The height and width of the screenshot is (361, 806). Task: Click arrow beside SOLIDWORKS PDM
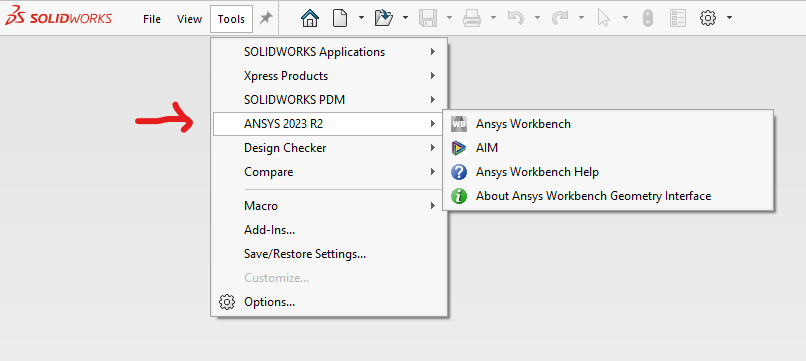(x=433, y=100)
